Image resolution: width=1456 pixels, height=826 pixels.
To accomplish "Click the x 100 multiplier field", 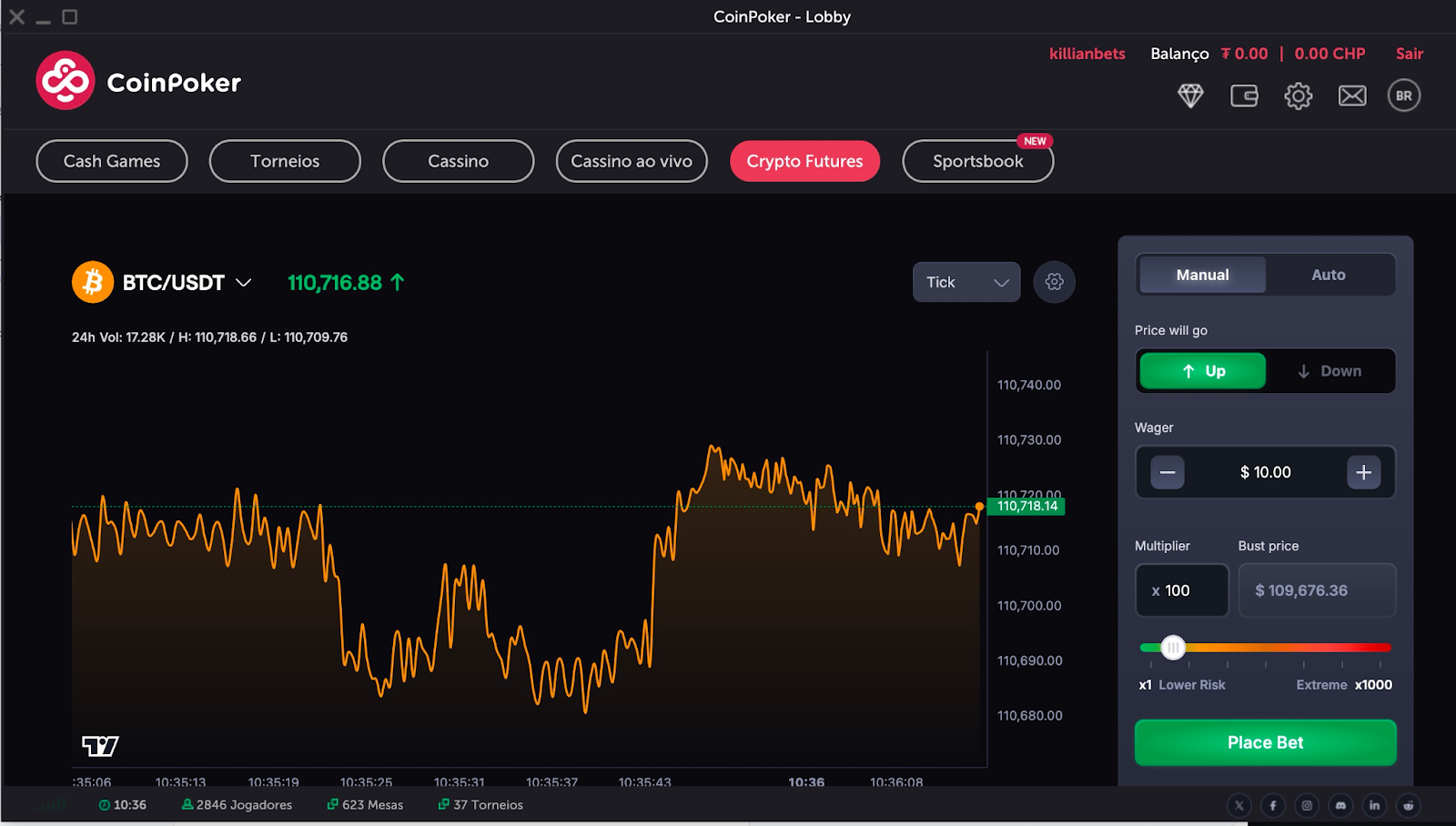I will [x=1182, y=590].
